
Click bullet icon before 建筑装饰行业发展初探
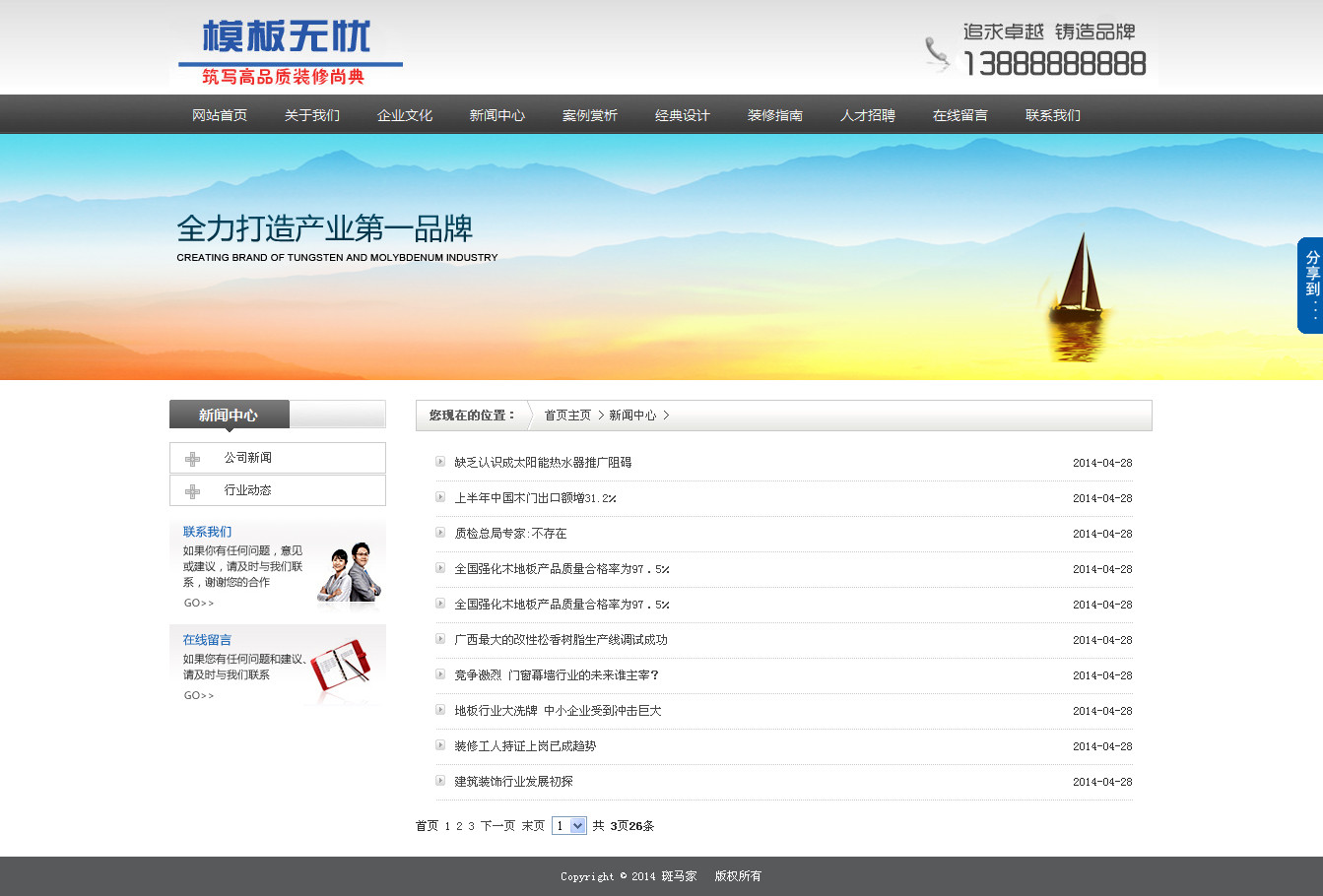(440, 781)
